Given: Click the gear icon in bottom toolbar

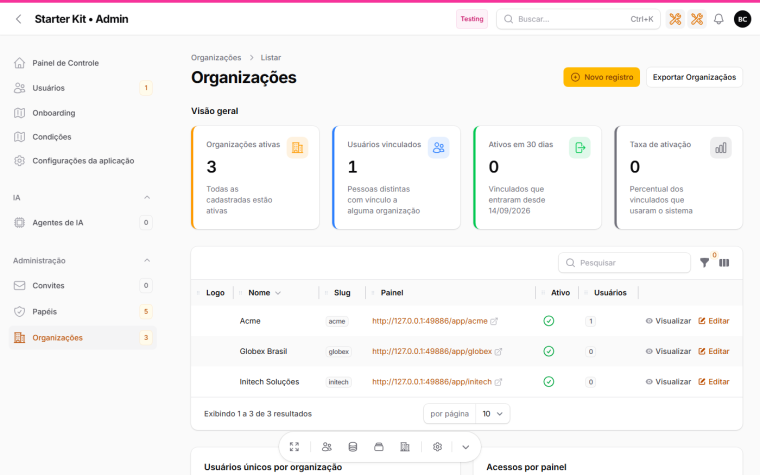Looking at the screenshot, I should [x=438, y=447].
